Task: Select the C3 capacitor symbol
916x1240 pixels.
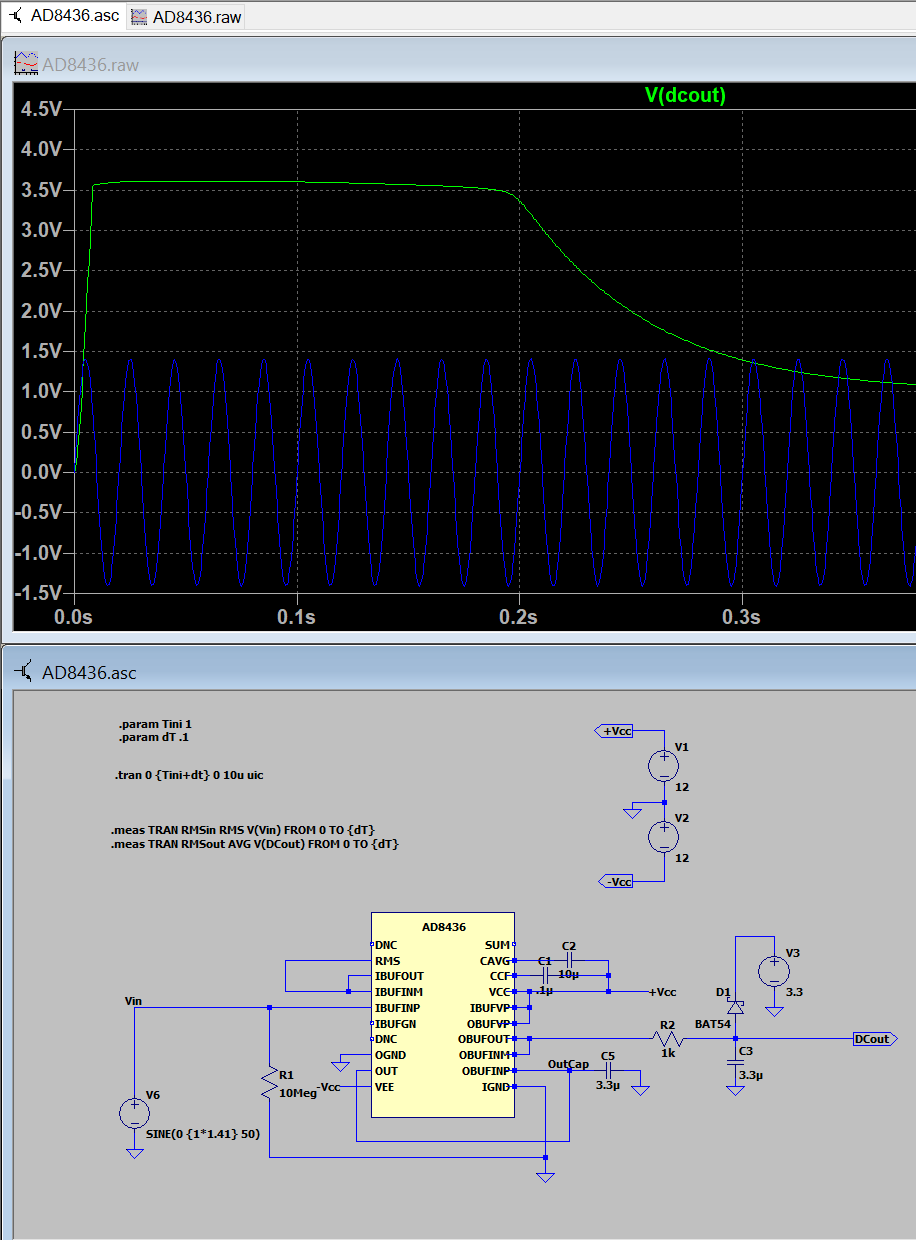Action: (x=735, y=1063)
